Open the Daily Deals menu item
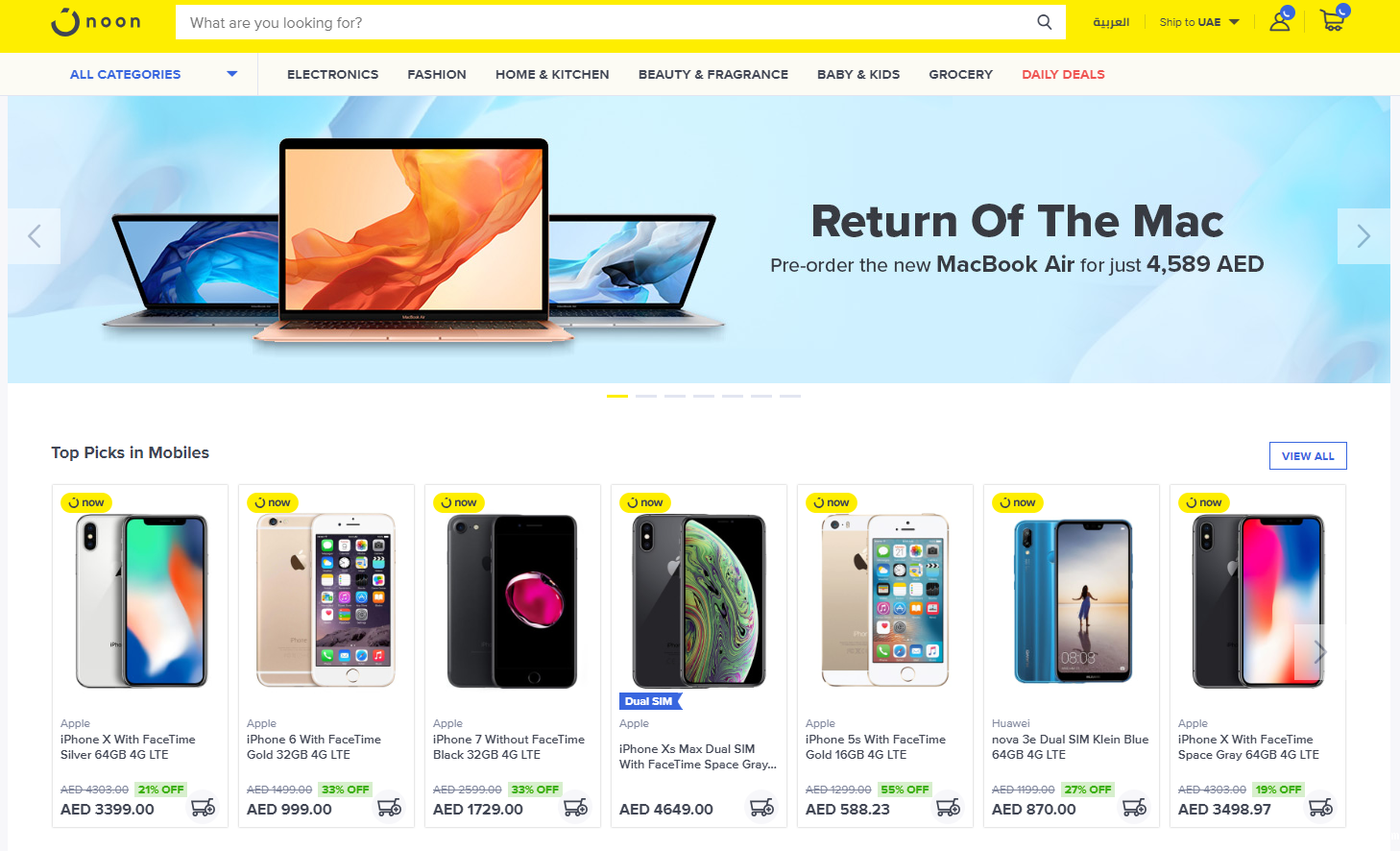The image size is (1400, 851). click(1063, 74)
